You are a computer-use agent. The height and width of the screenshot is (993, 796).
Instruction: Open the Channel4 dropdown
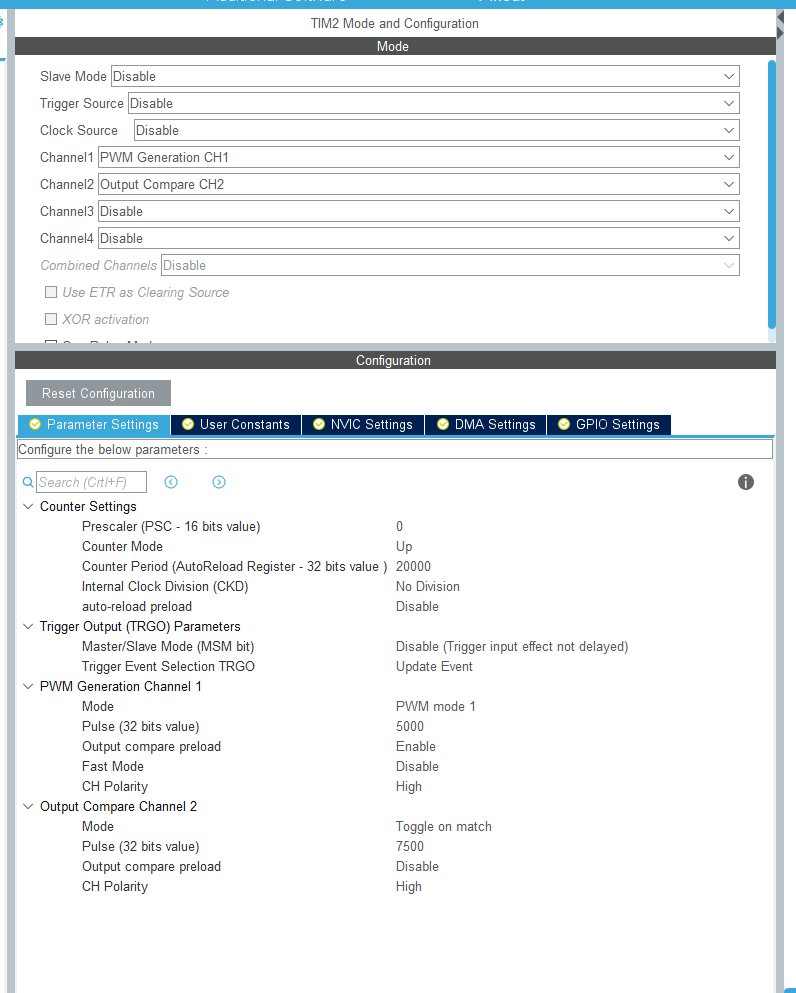tap(419, 238)
